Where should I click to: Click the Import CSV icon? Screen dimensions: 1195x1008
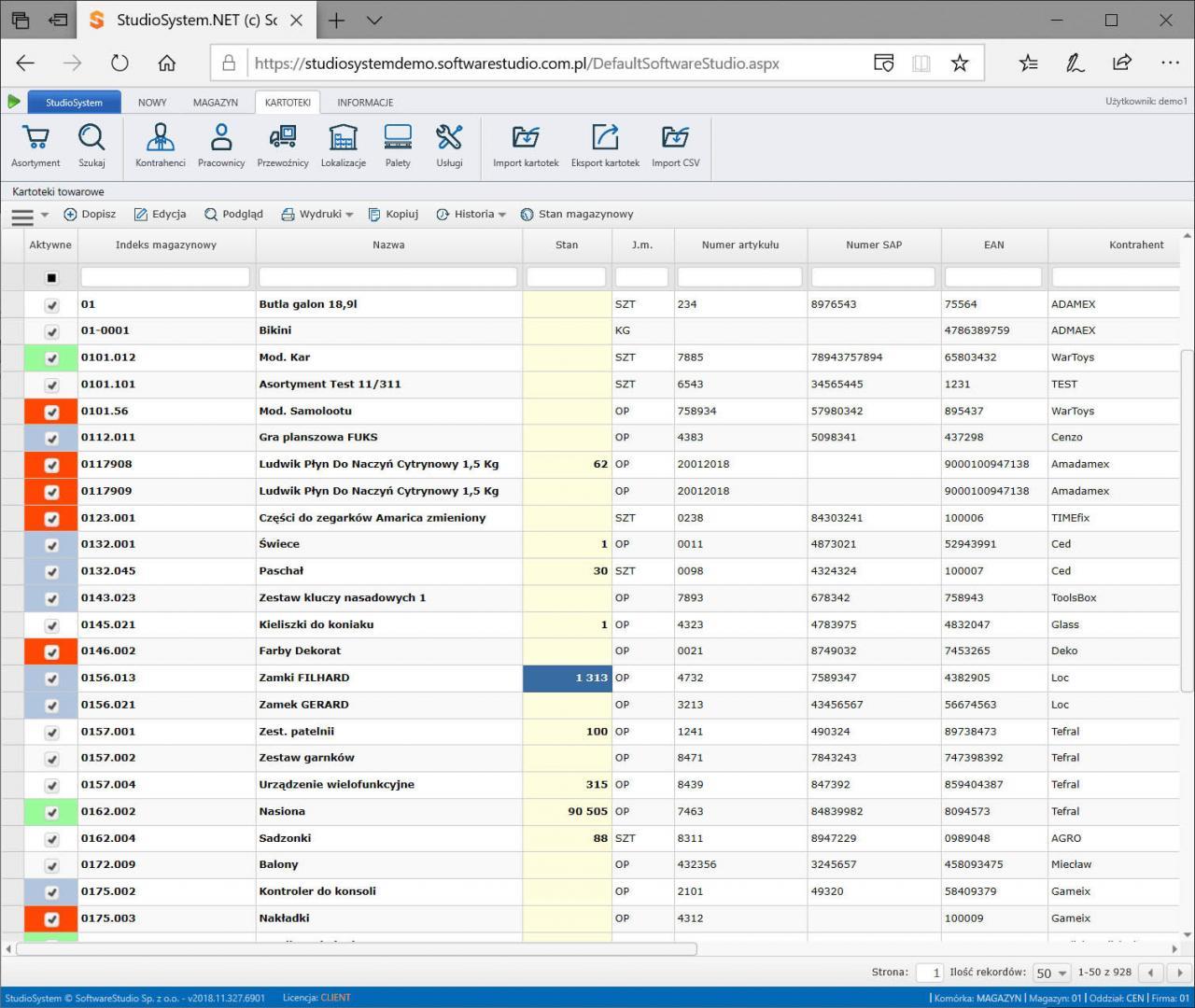[x=675, y=138]
